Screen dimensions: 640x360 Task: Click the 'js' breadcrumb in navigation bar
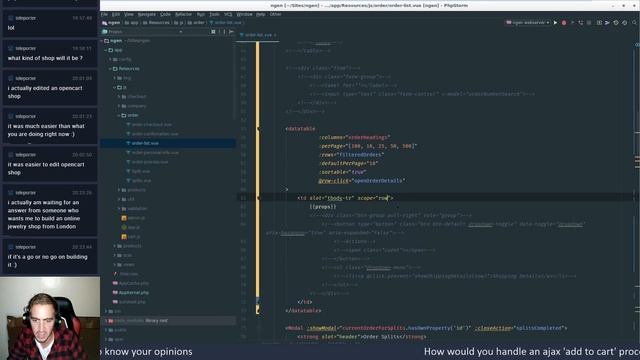[179, 23]
